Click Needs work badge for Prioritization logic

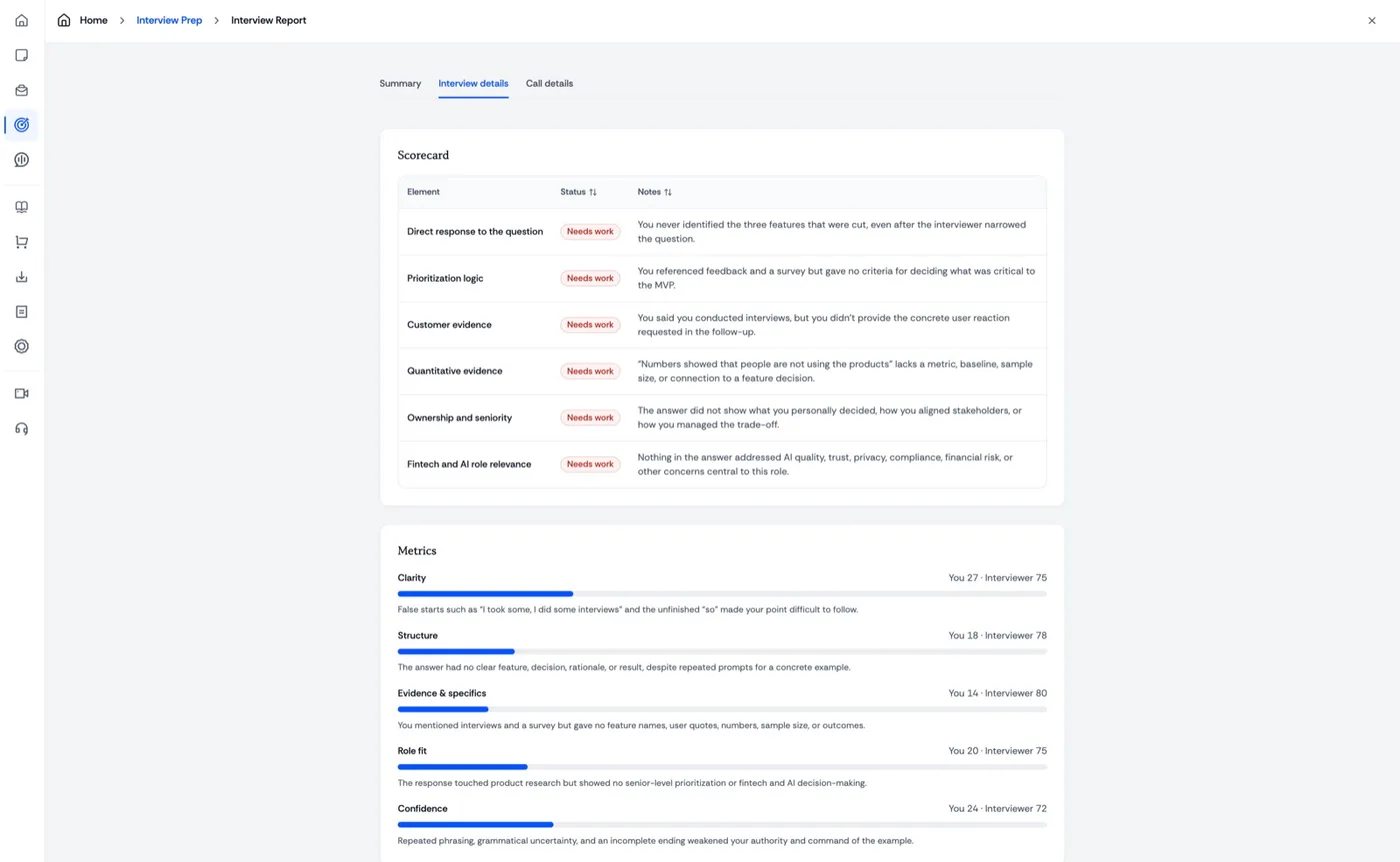click(x=590, y=278)
